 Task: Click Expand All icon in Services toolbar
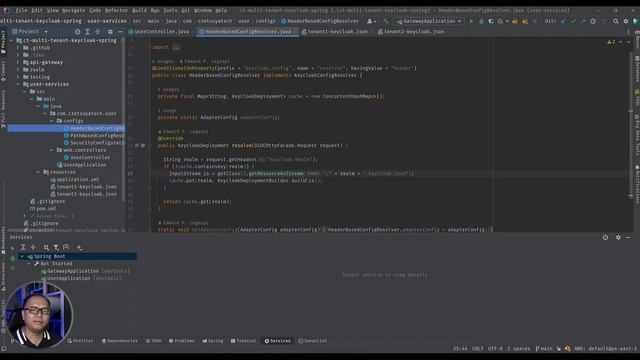[23, 247]
